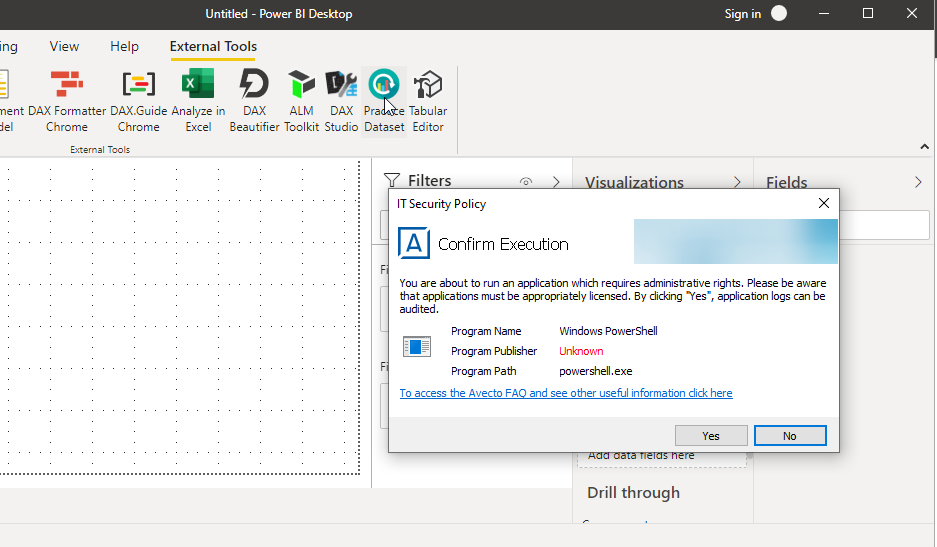Run the Practice Dataset tool
The image size is (937, 547).
(384, 100)
